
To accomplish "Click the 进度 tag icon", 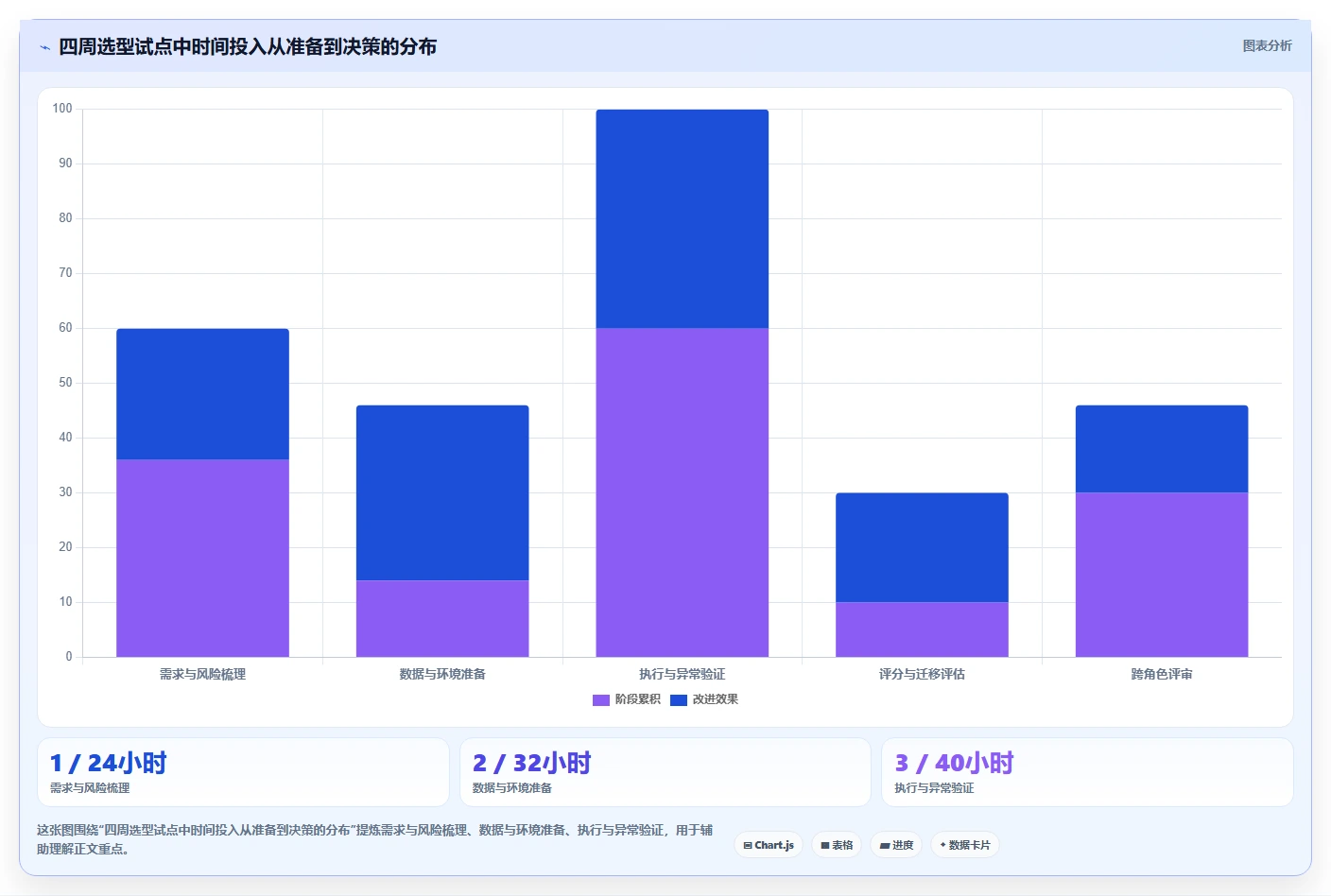I will (x=885, y=846).
